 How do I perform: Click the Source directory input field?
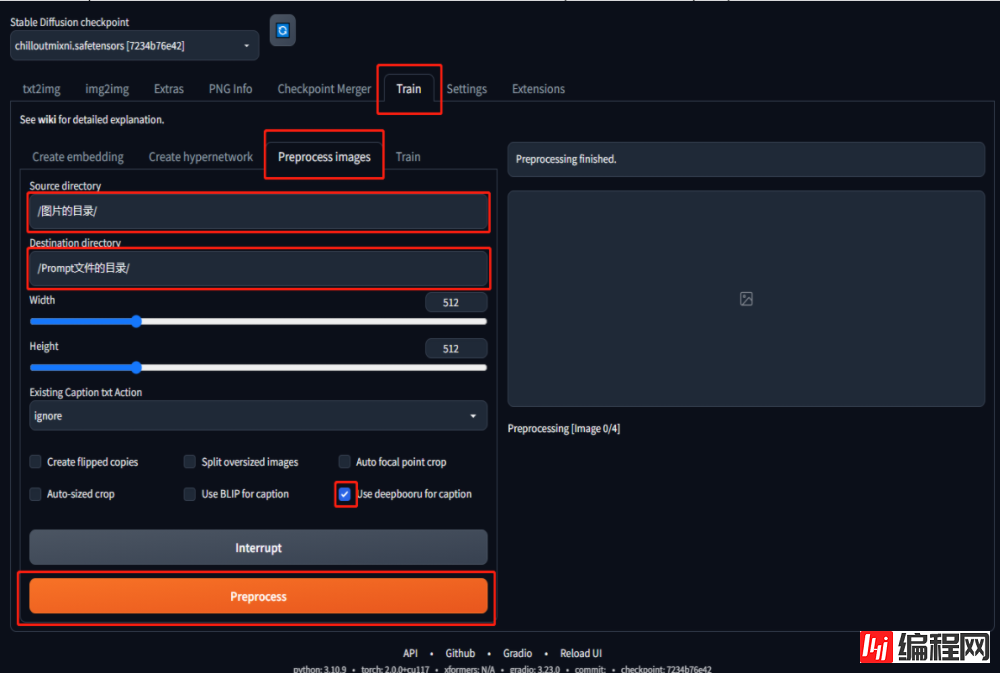coord(258,212)
